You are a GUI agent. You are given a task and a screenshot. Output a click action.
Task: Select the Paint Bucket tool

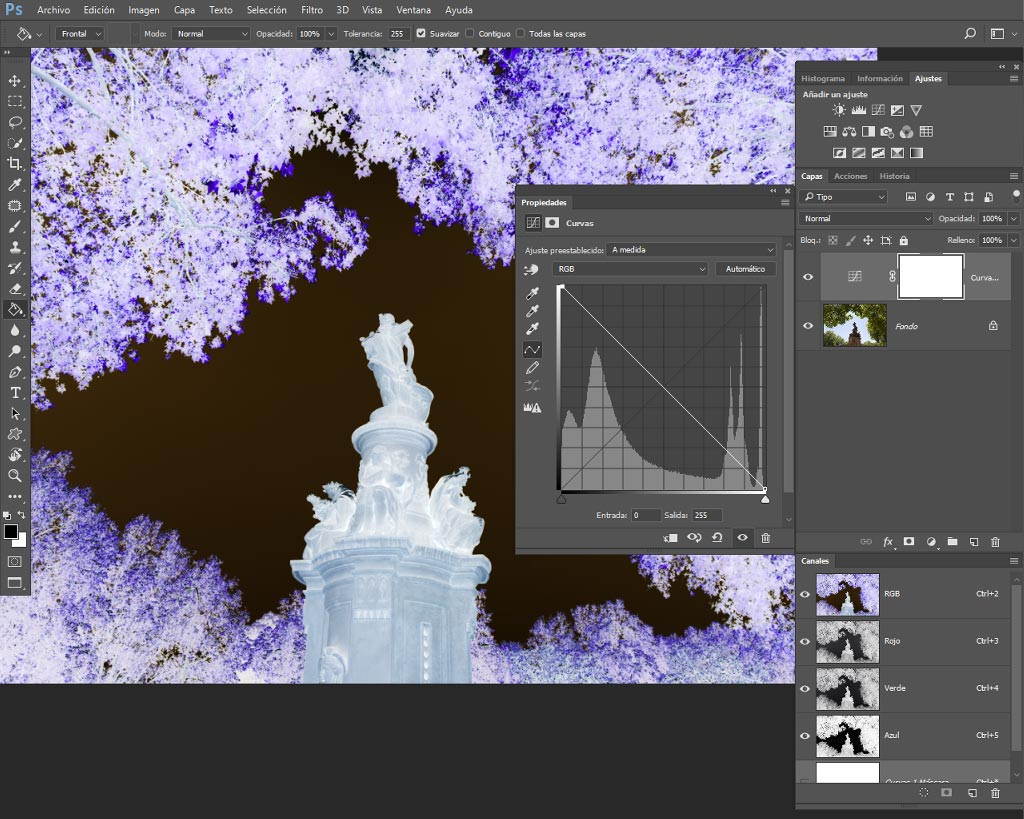point(14,310)
